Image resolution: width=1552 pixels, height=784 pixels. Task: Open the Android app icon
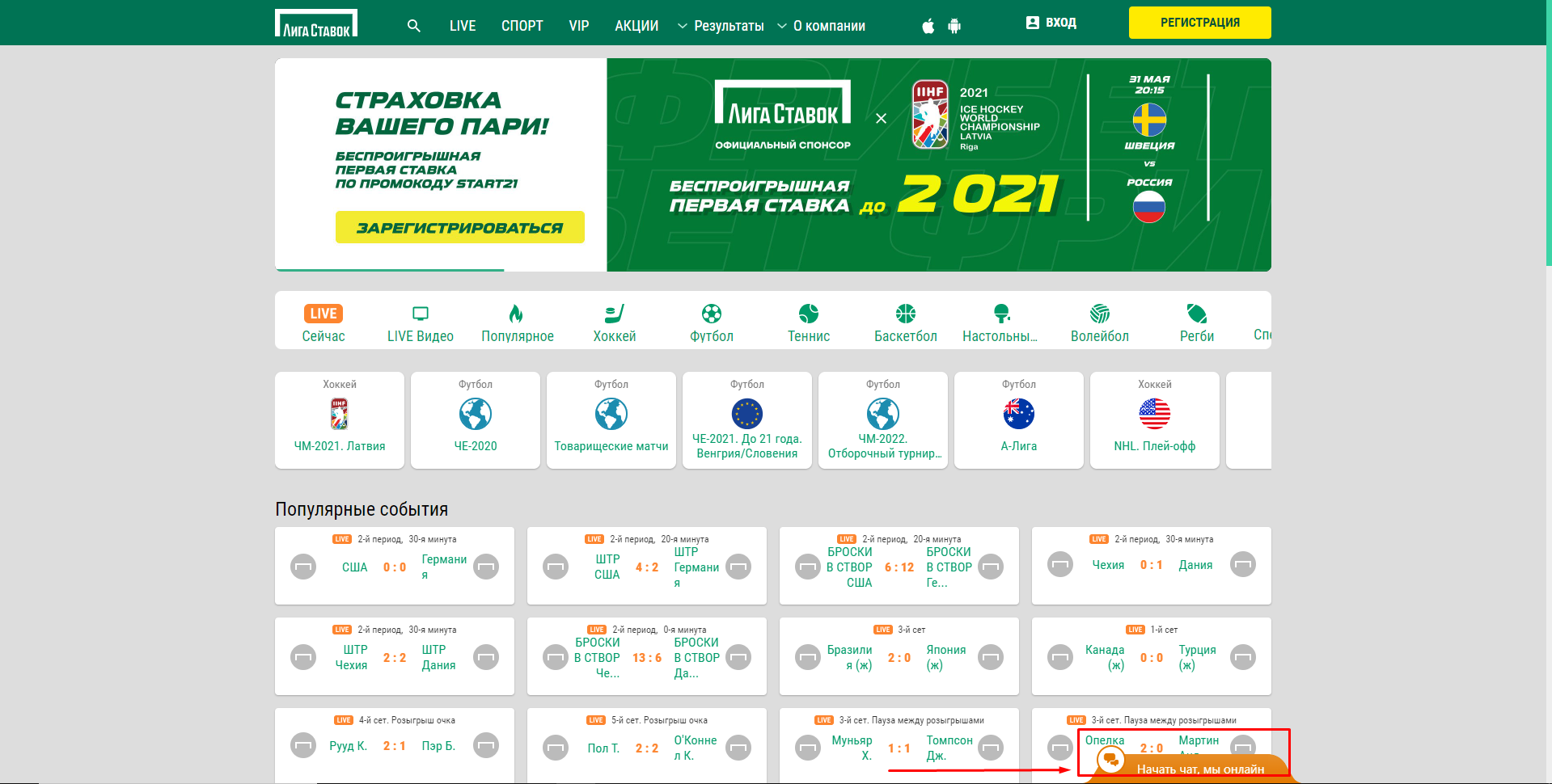(954, 26)
